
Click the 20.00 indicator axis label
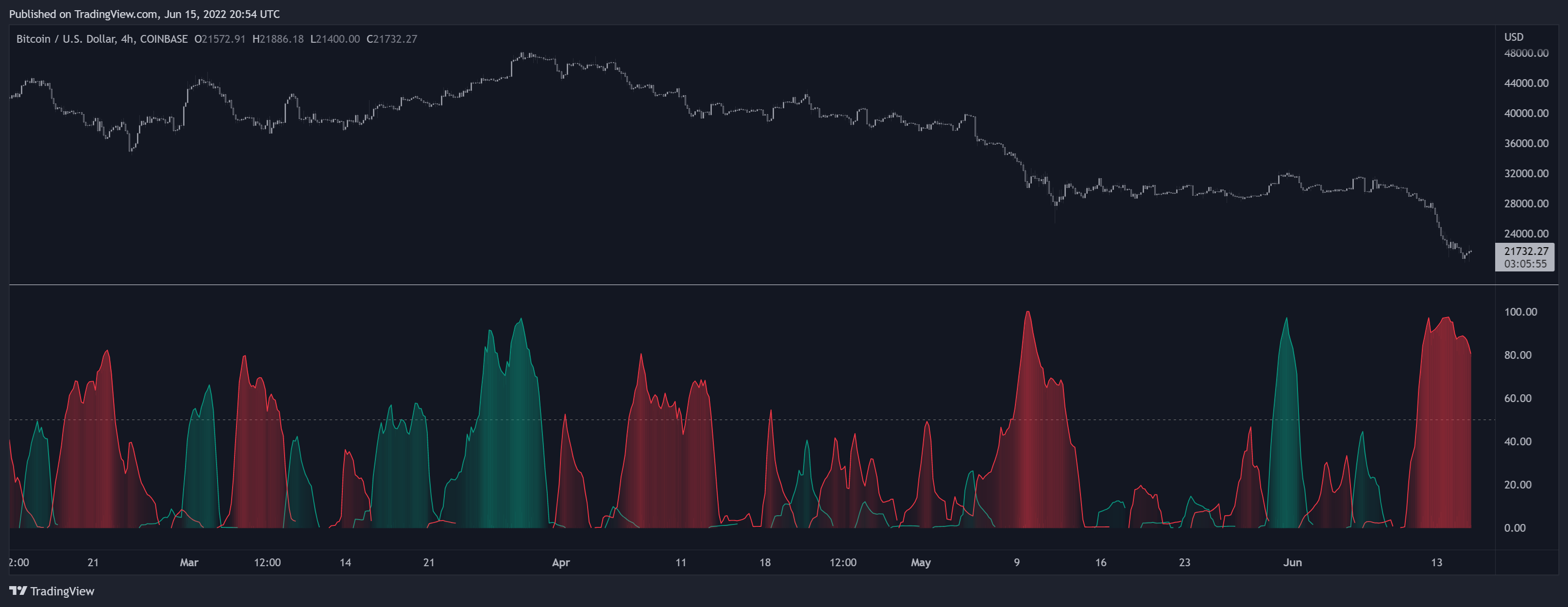coord(1517,485)
